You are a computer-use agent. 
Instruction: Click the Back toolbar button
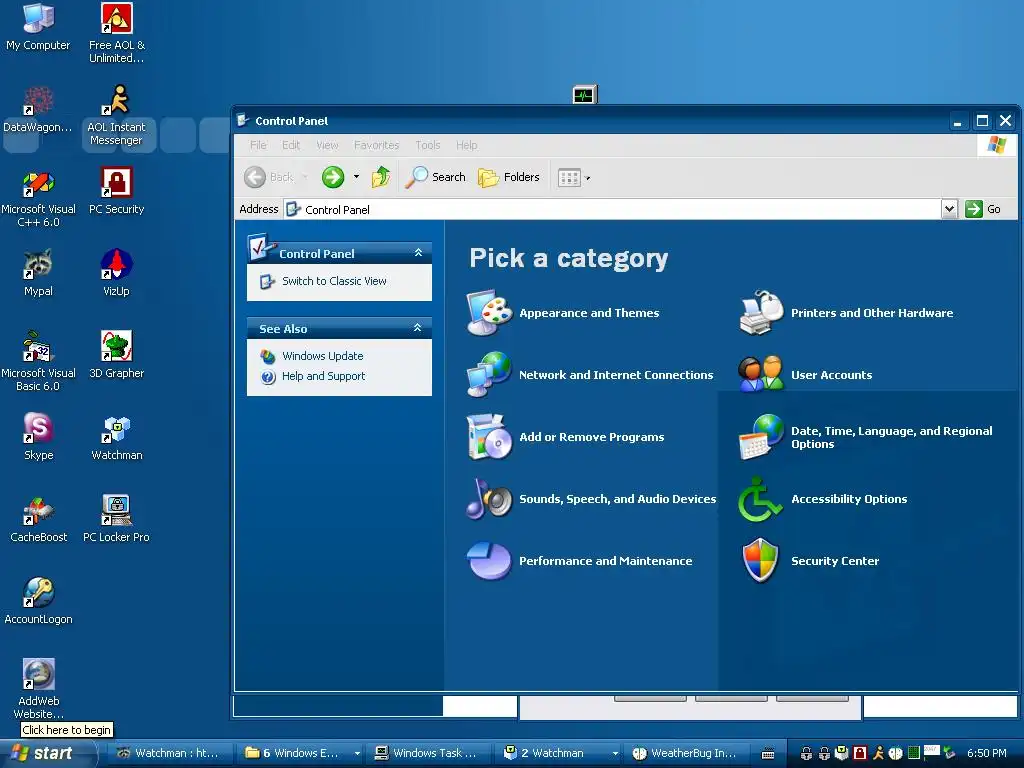click(270, 177)
